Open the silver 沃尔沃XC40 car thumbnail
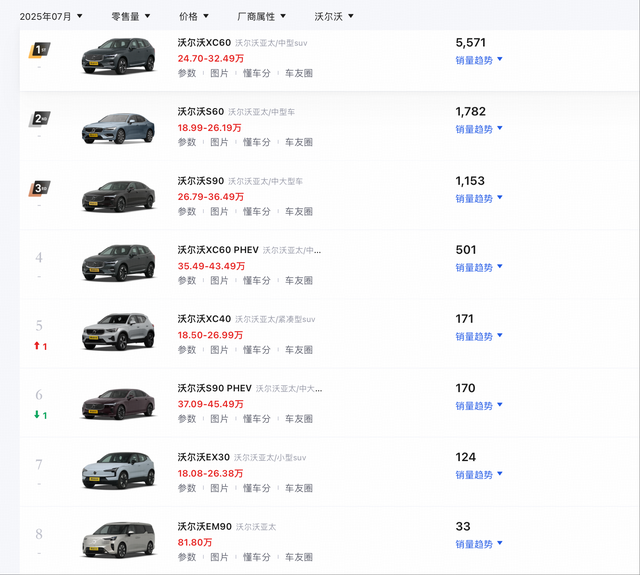This screenshot has width=640, height=575. (x=118, y=332)
